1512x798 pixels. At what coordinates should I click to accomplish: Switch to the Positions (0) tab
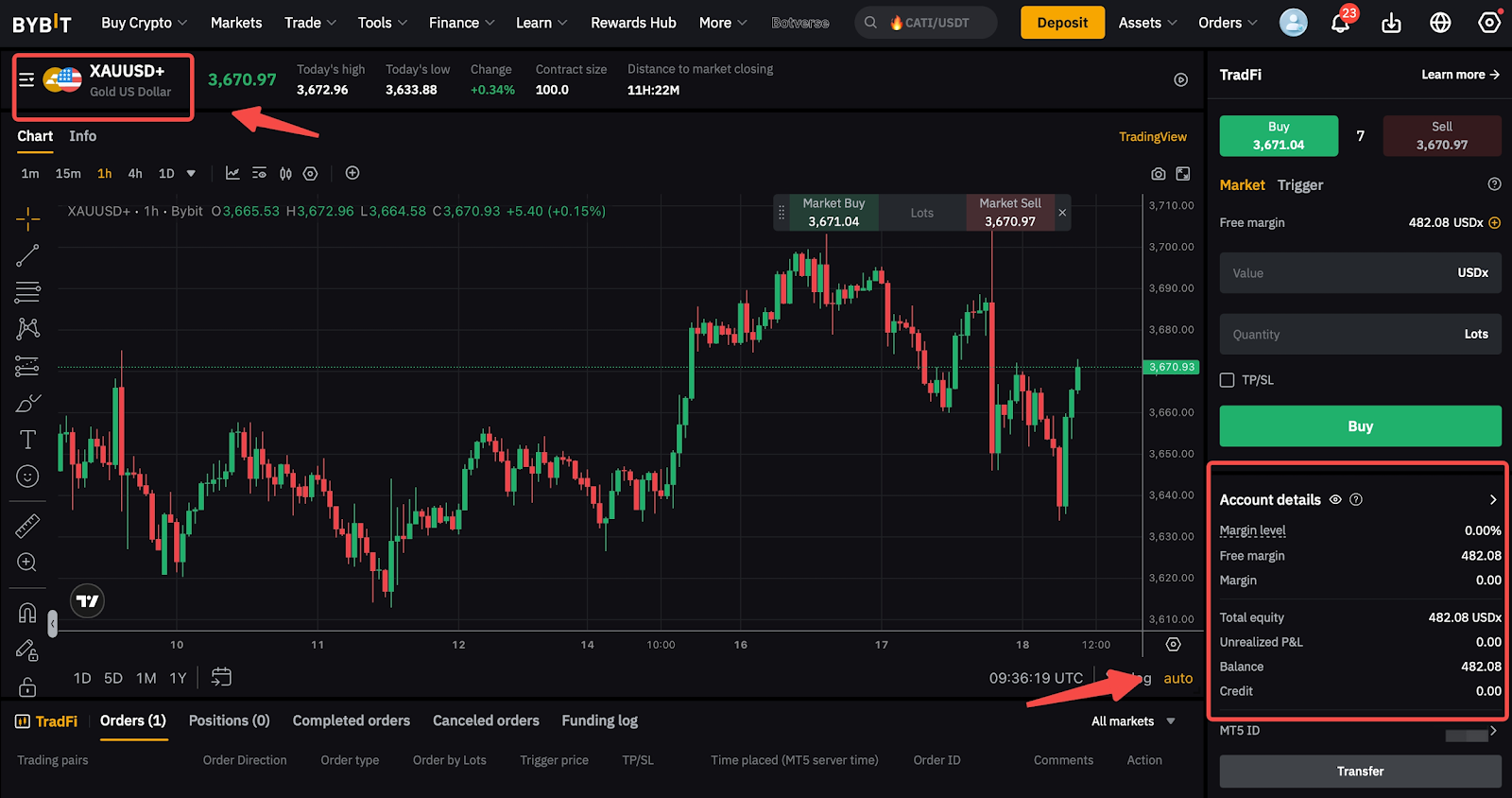tap(229, 720)
